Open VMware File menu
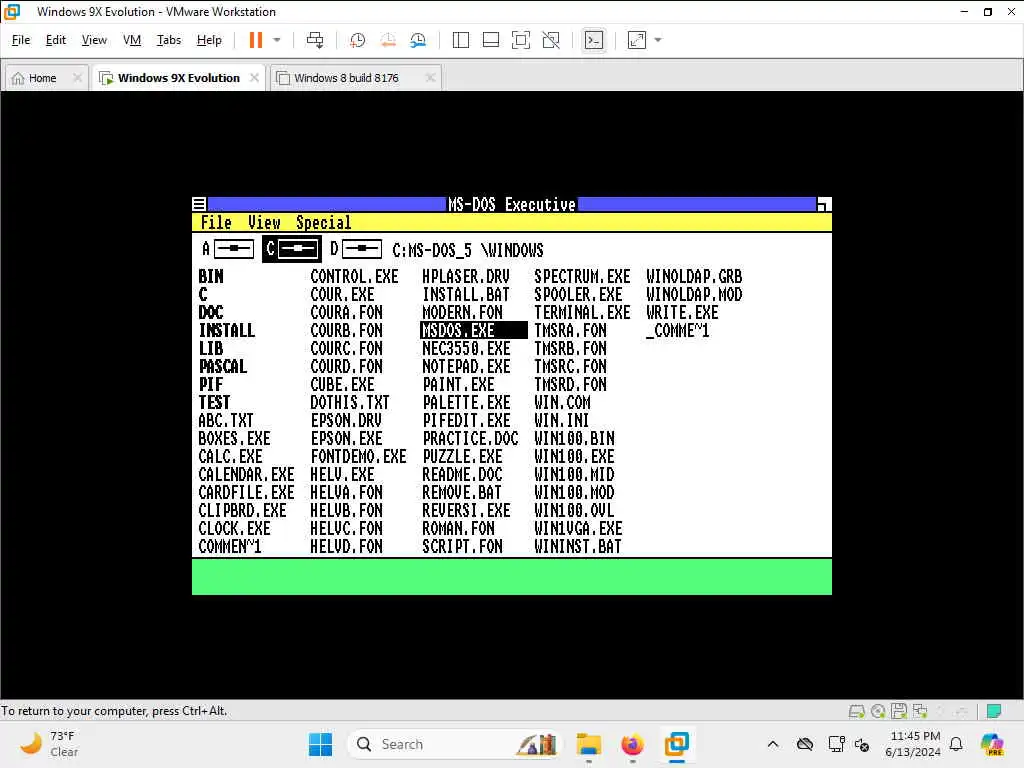Viewport: 1024px width, 768px height. click(21, 40)
